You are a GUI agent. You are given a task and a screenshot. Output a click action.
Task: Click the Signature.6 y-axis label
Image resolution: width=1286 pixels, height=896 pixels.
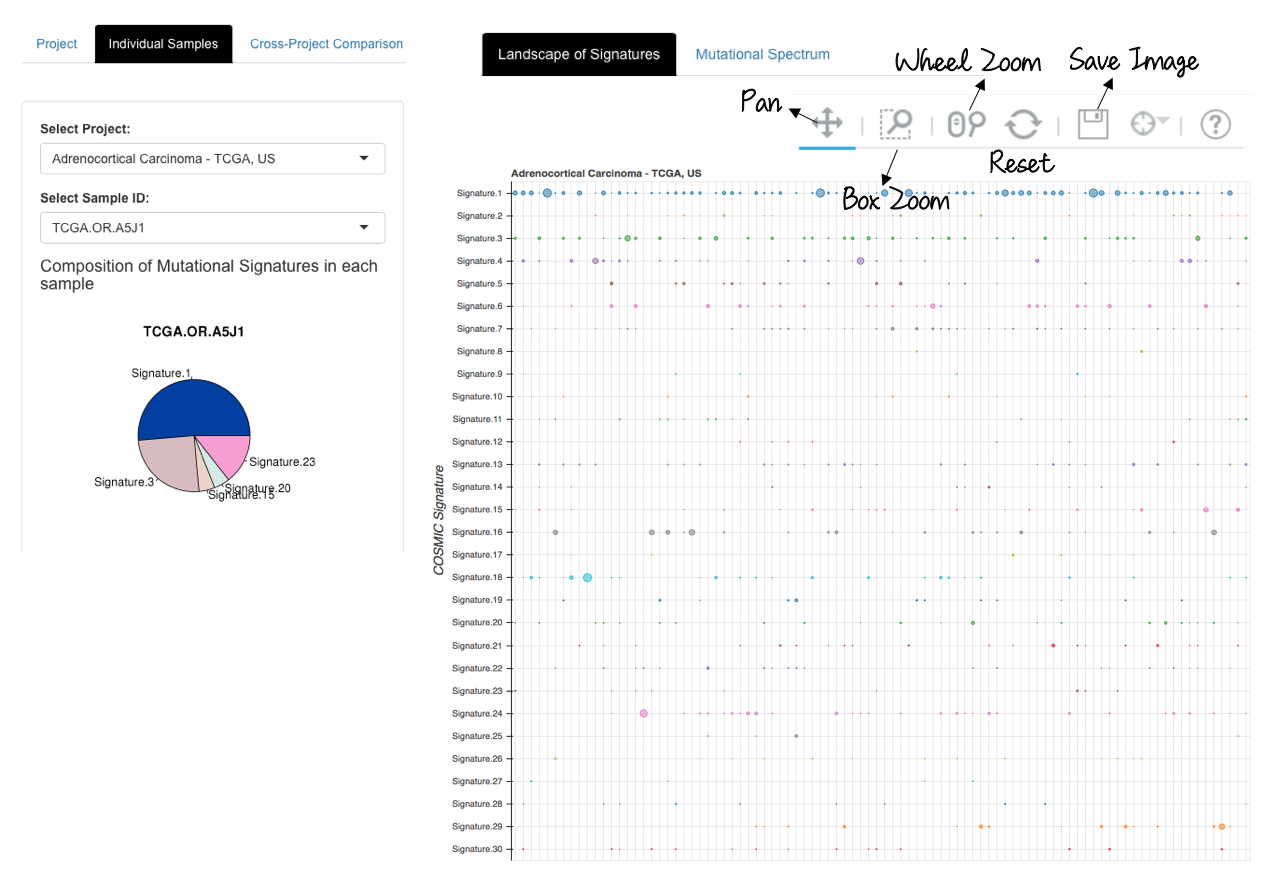click(478, 306)
